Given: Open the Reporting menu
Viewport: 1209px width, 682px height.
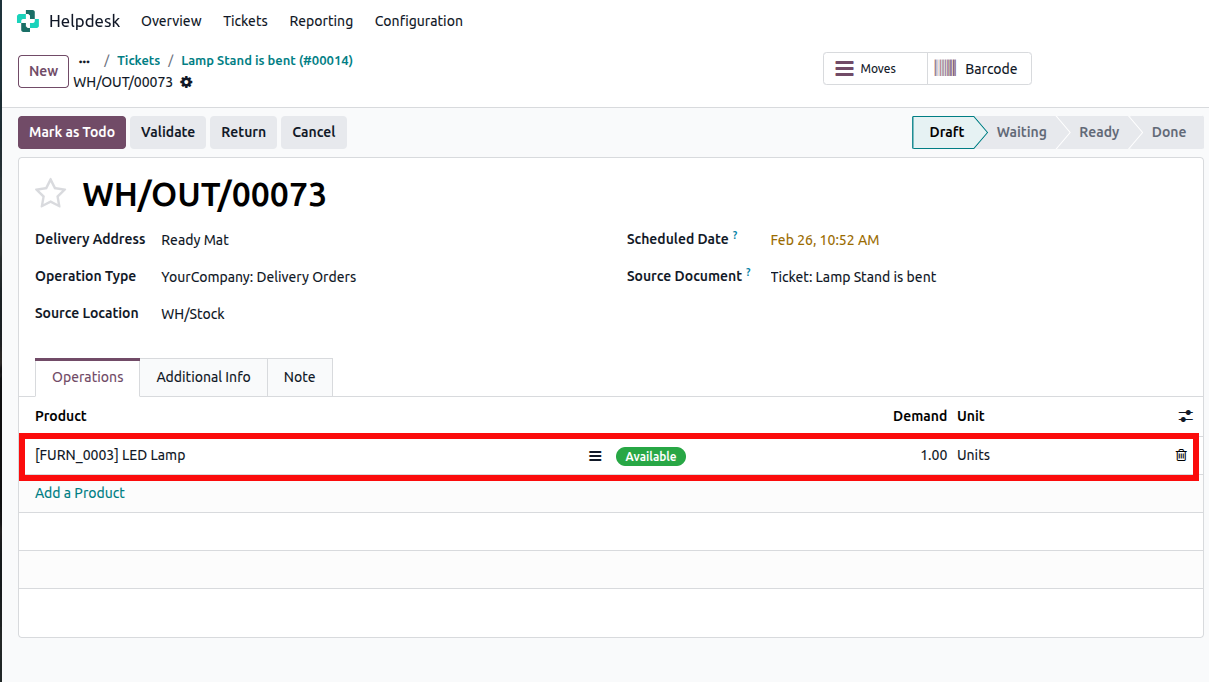Looking at the screenshot, I should click(x=321, y=21).
